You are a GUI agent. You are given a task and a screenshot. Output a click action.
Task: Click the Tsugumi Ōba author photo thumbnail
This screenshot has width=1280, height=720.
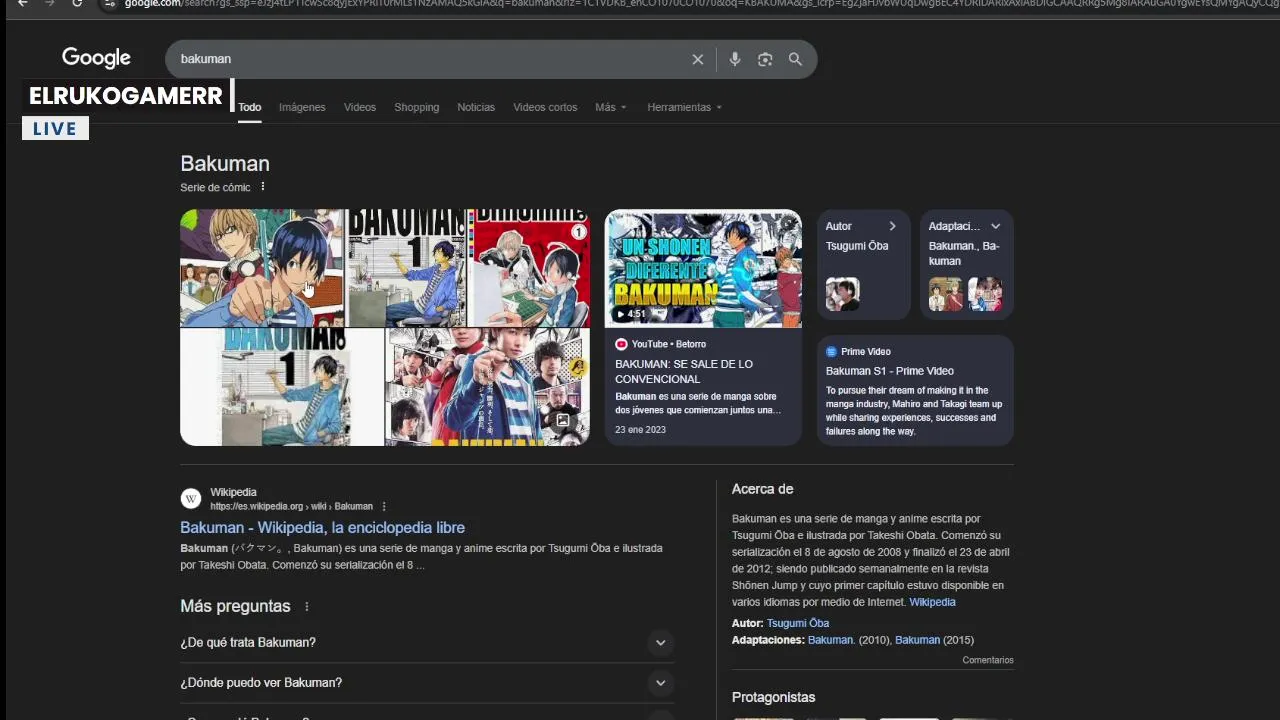click(842, 294)
